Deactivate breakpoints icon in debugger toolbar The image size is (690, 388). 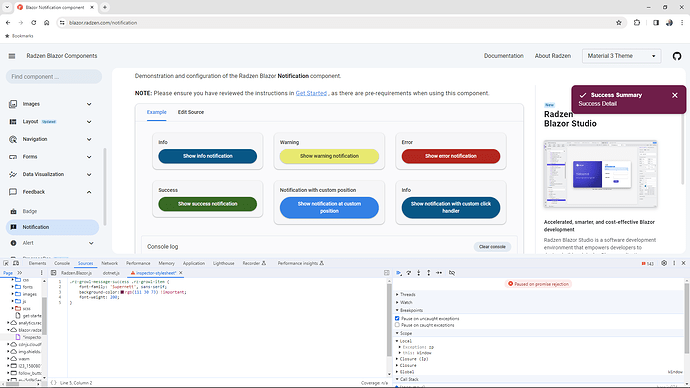[452, 273]
